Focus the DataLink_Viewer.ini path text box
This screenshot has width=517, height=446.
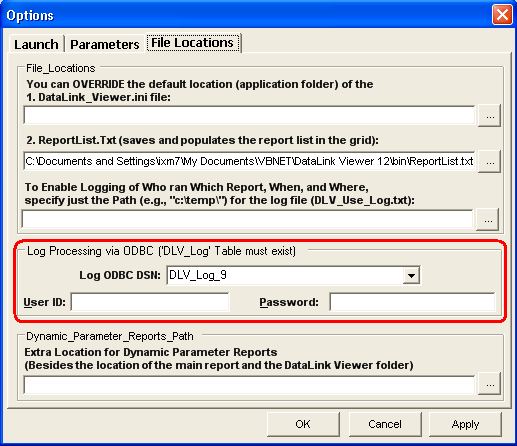(x=249, y=115)
